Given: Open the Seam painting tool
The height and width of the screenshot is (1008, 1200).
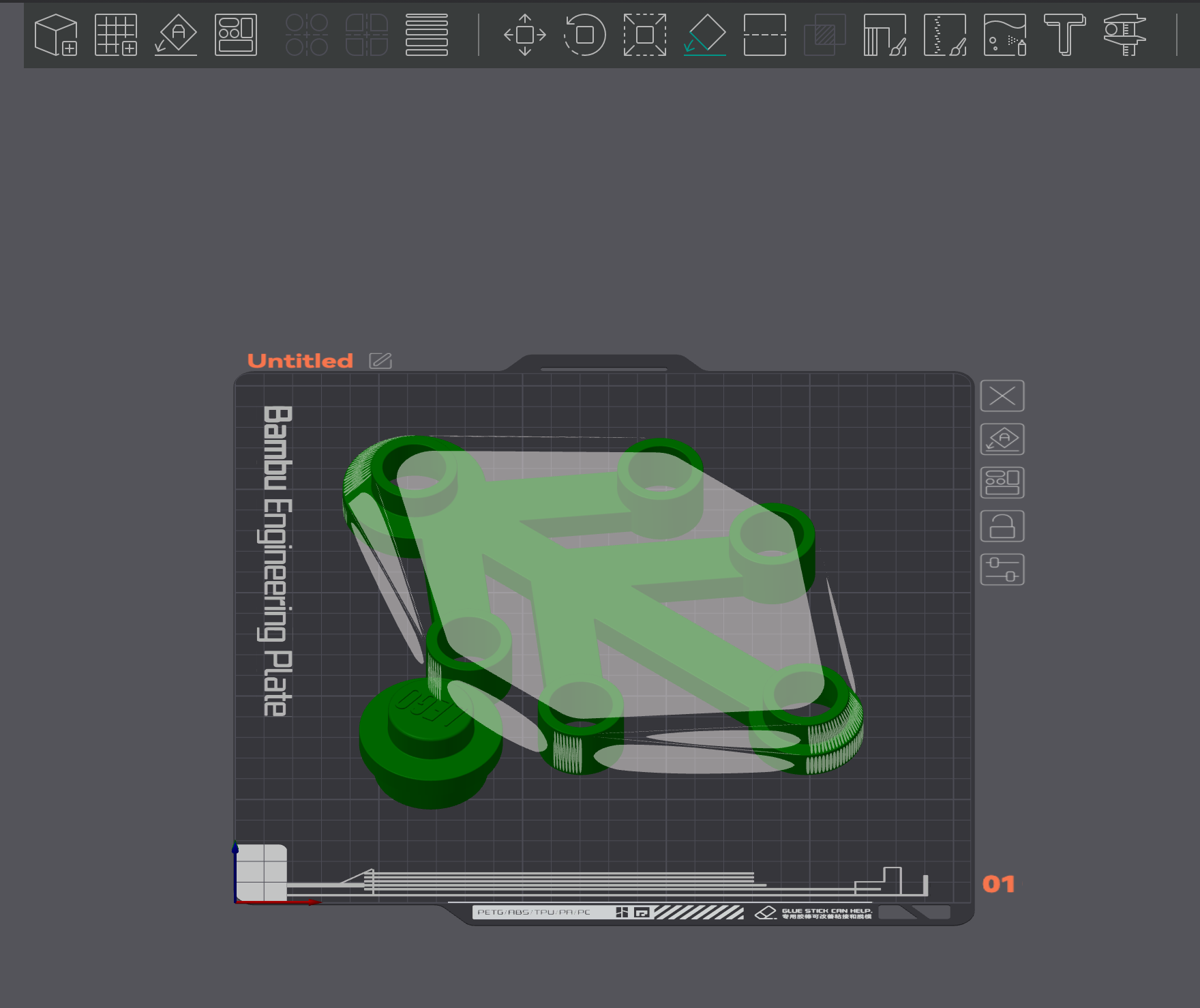Looking at the screenshot, I should (945, 35).
